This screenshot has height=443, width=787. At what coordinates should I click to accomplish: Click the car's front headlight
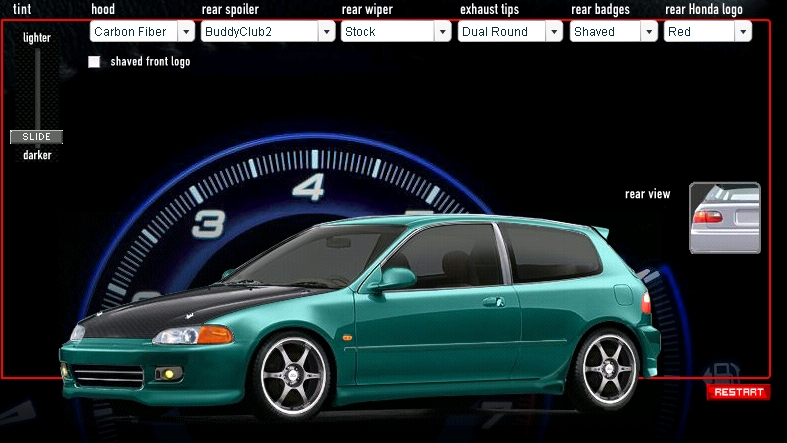pyautogui.click(x=192, y=336)
